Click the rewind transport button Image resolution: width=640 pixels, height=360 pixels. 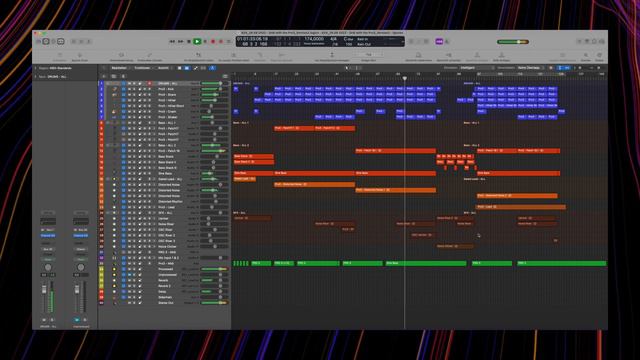[172, 42]
